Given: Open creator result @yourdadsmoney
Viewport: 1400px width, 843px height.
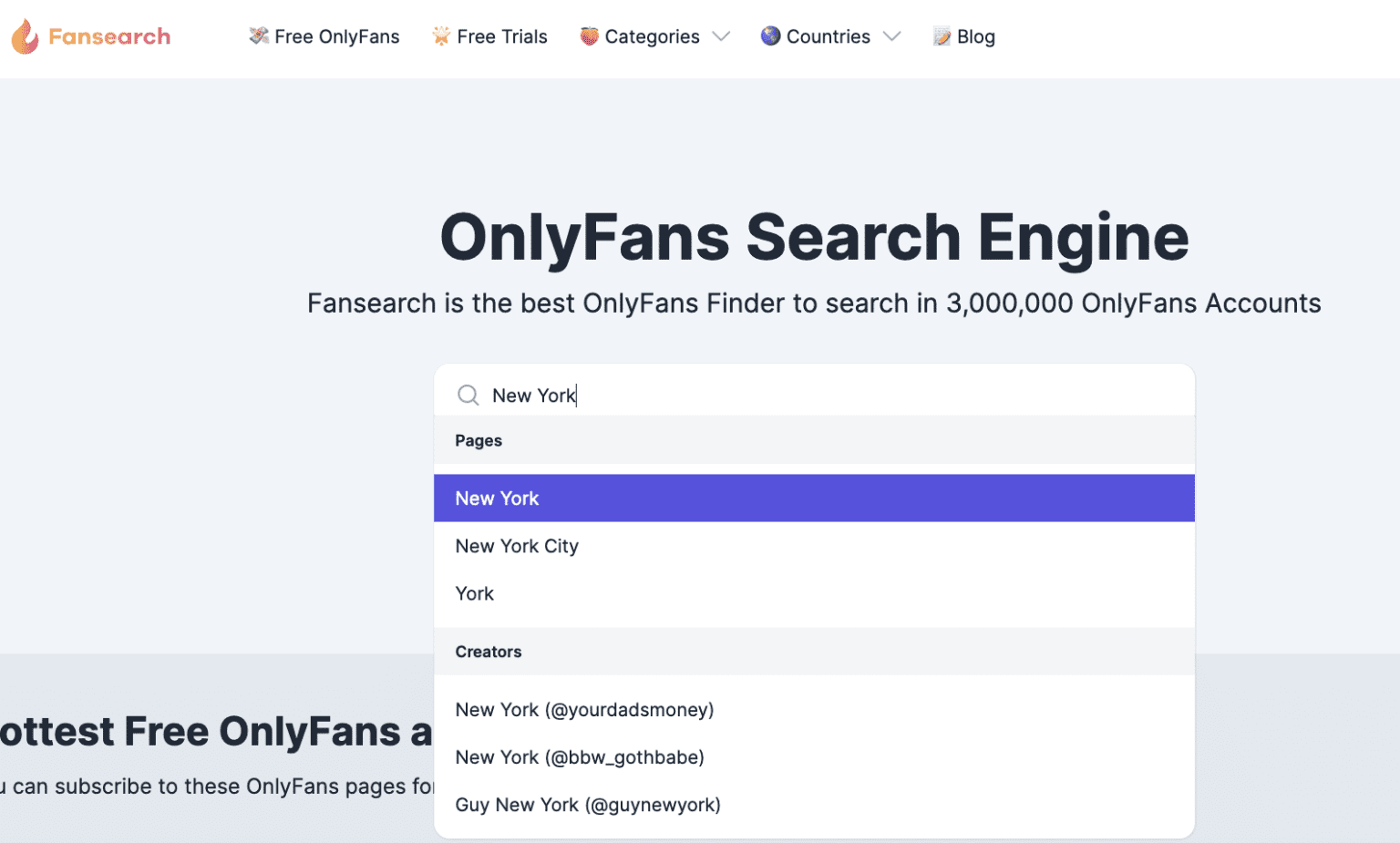Looking at the screenshot, I should pos(584,710).
